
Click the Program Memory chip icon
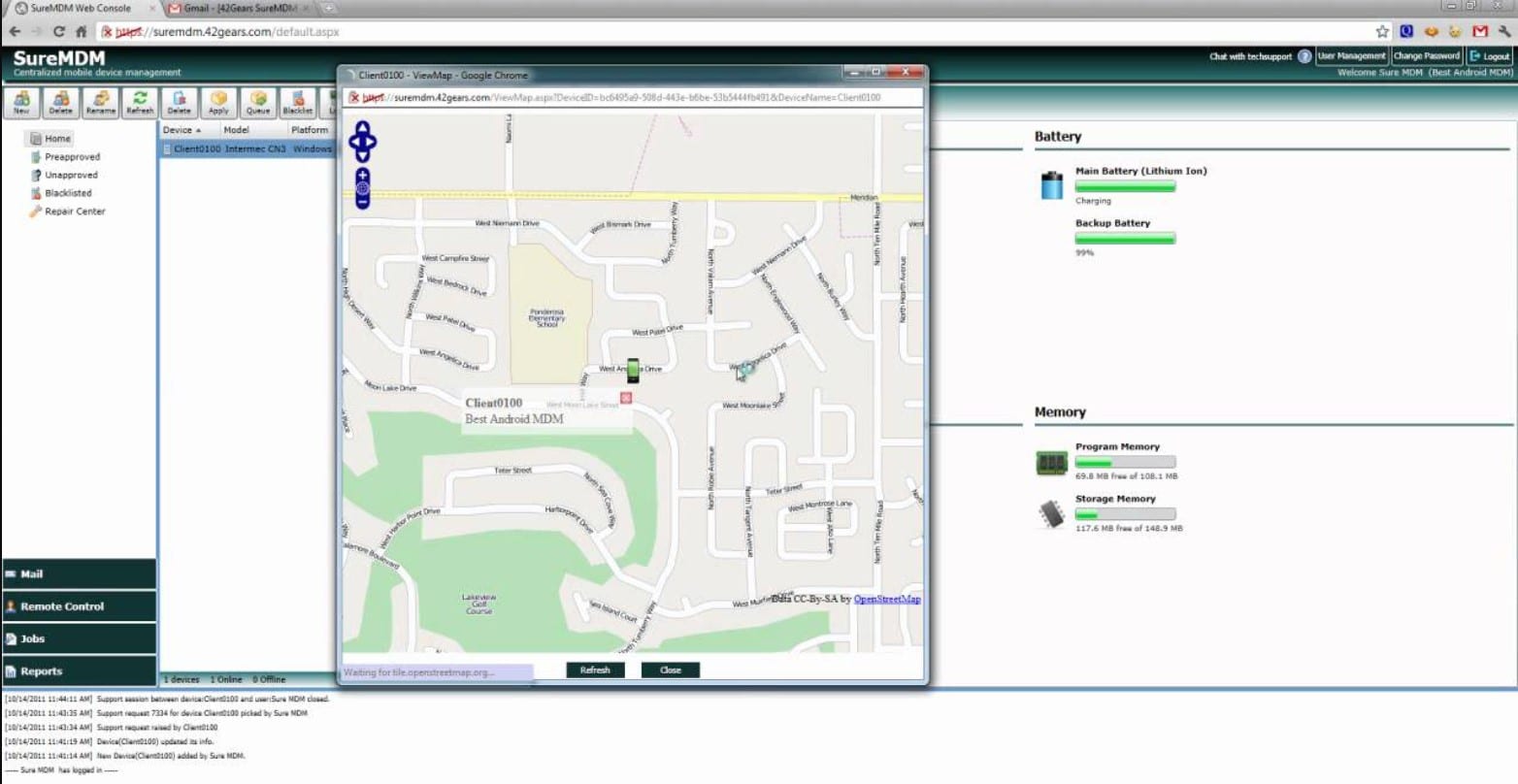(1052, 462)
